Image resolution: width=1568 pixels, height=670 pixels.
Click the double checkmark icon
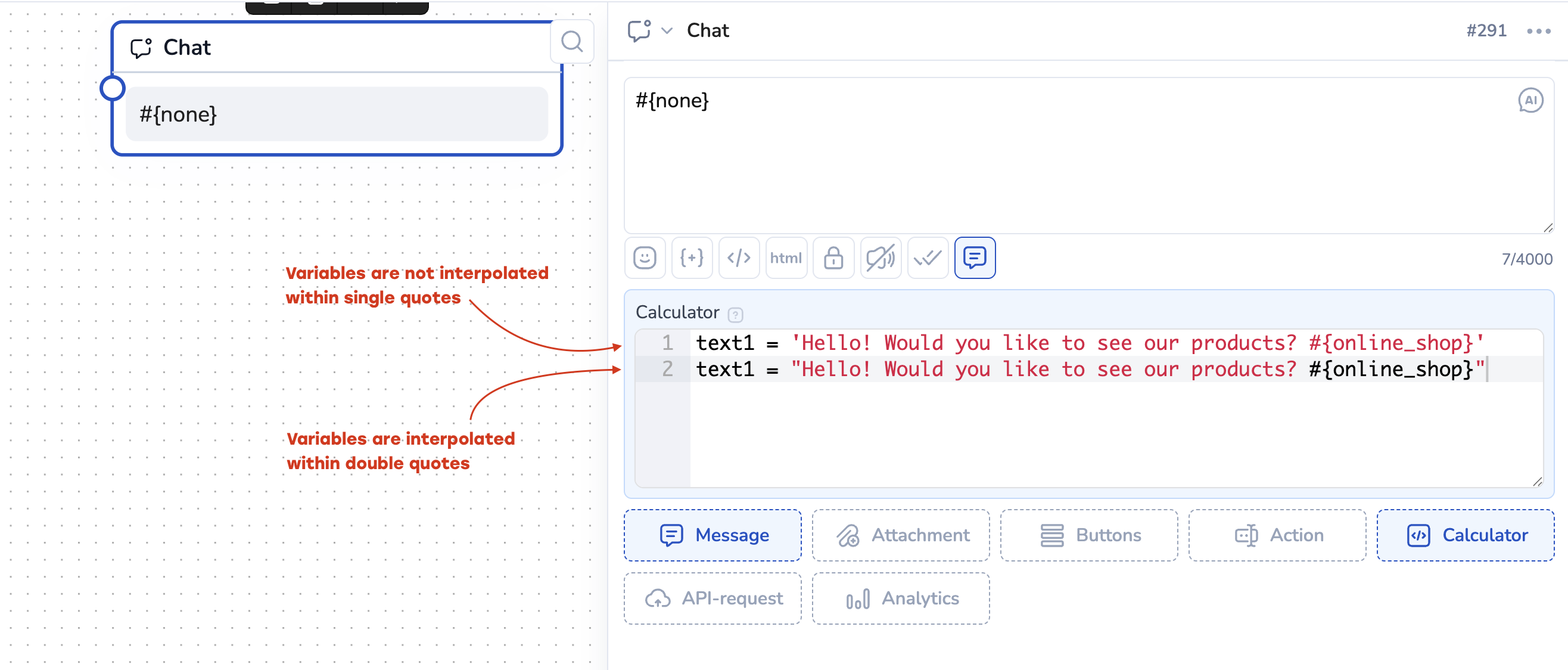[928, 258]
